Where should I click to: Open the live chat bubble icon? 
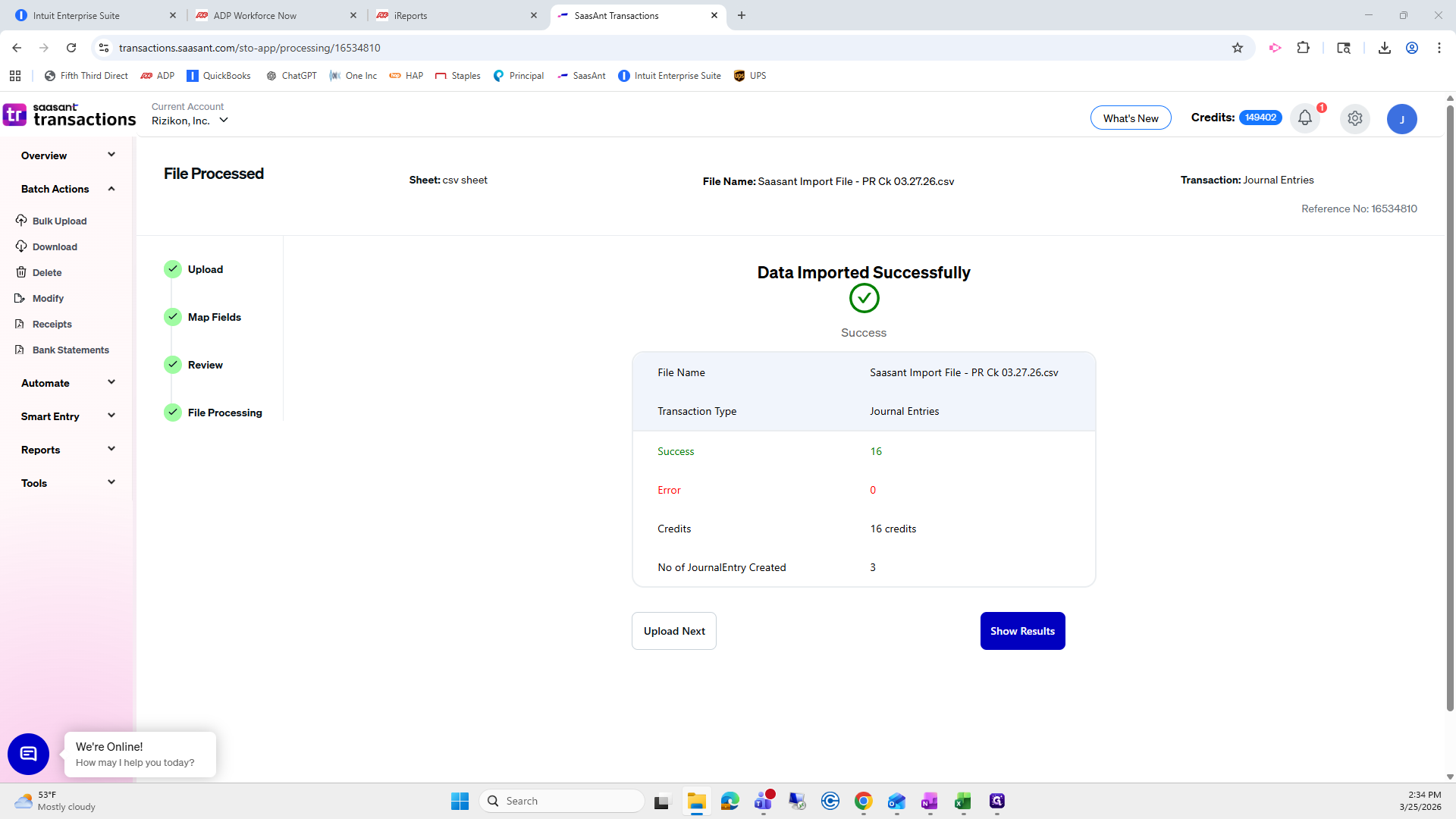pyautogui.click(x=28, y=754)
